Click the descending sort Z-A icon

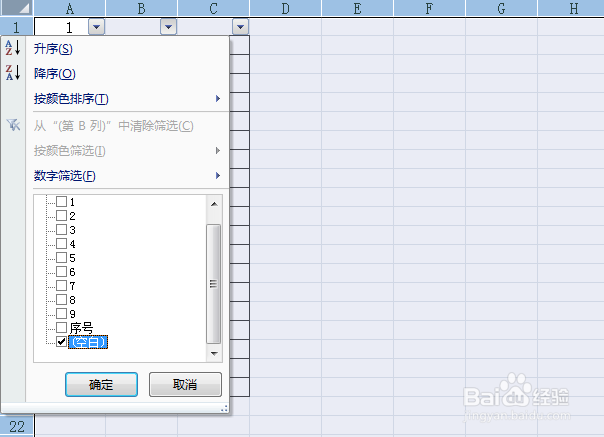tap(13, 72)
